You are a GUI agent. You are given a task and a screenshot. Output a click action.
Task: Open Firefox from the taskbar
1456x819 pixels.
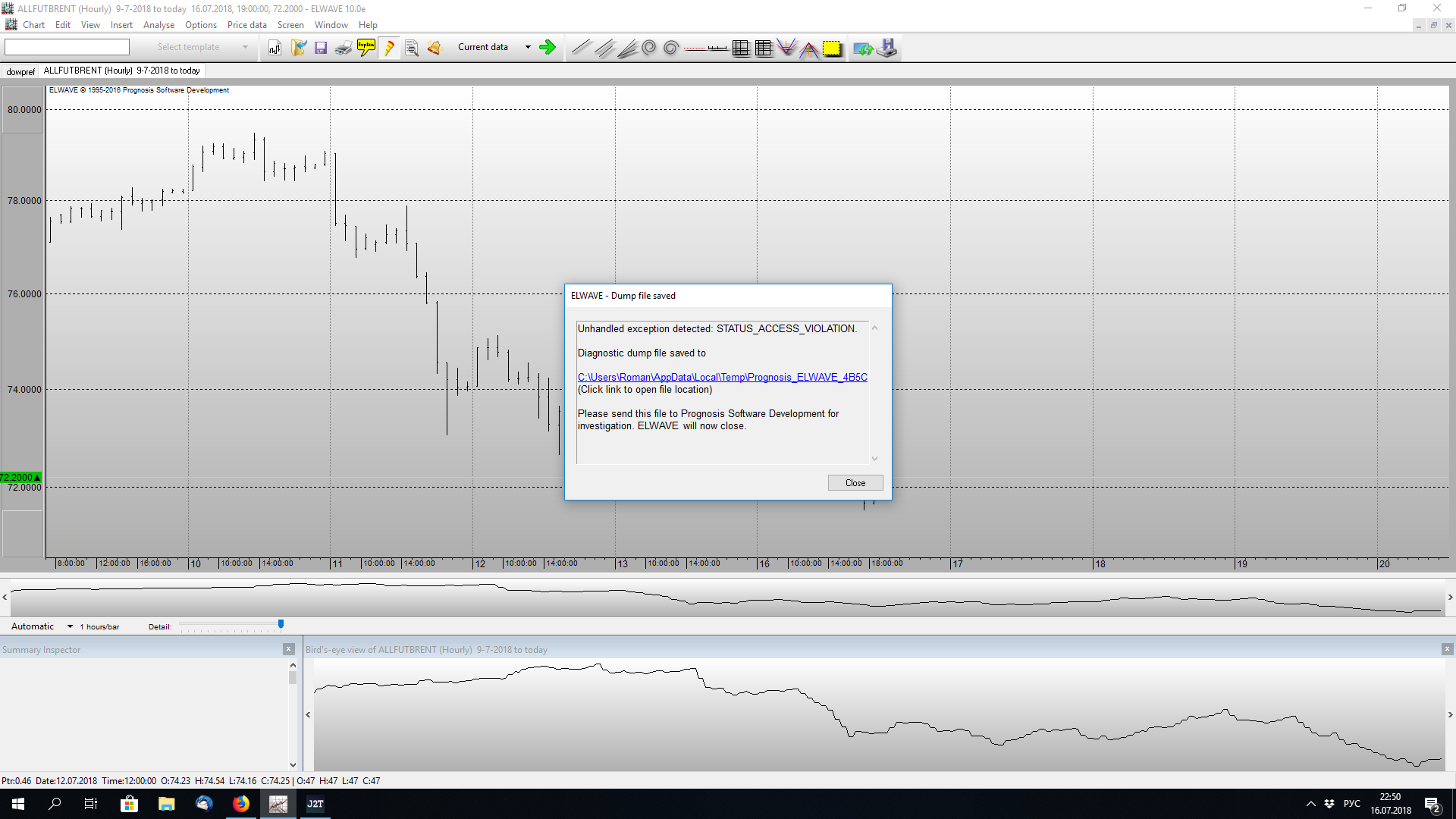point(241,804)
